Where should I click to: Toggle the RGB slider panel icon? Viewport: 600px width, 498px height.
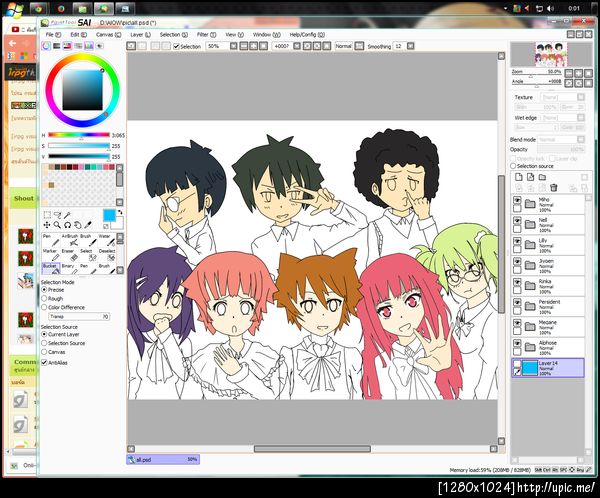[57, 46]
